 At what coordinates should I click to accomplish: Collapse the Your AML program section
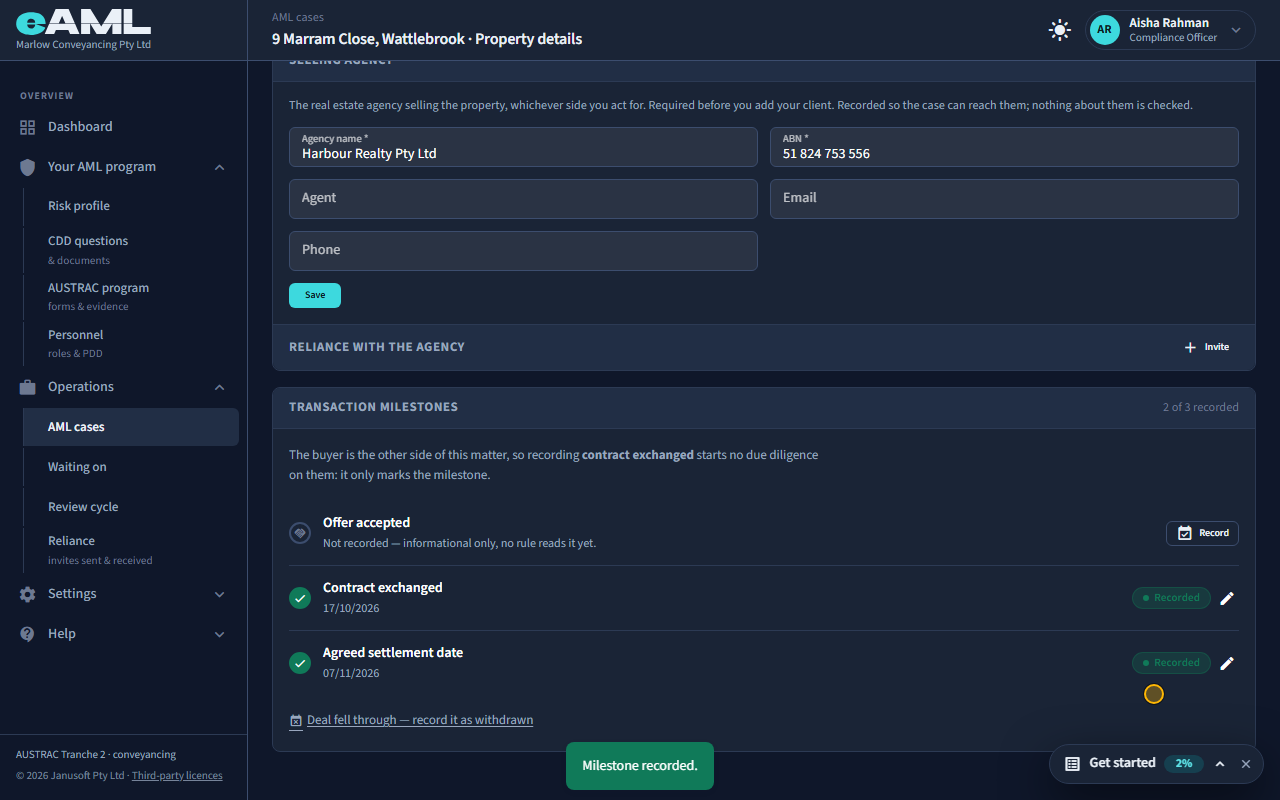coord(220,167)
